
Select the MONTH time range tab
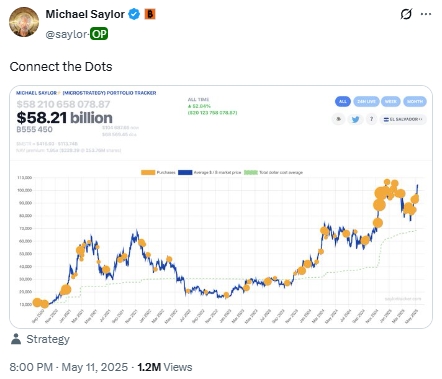(x=415, y=101)
